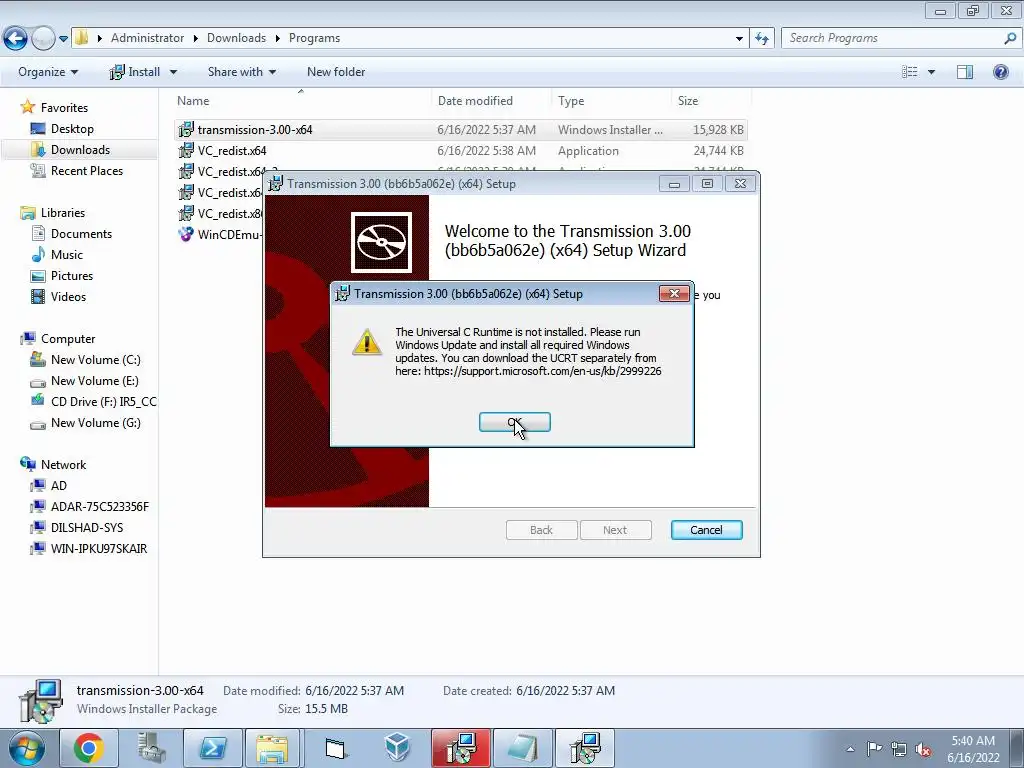Open the Organize menu
Image resolution: width=1024 pixels, height=768 pixels.
48,72
